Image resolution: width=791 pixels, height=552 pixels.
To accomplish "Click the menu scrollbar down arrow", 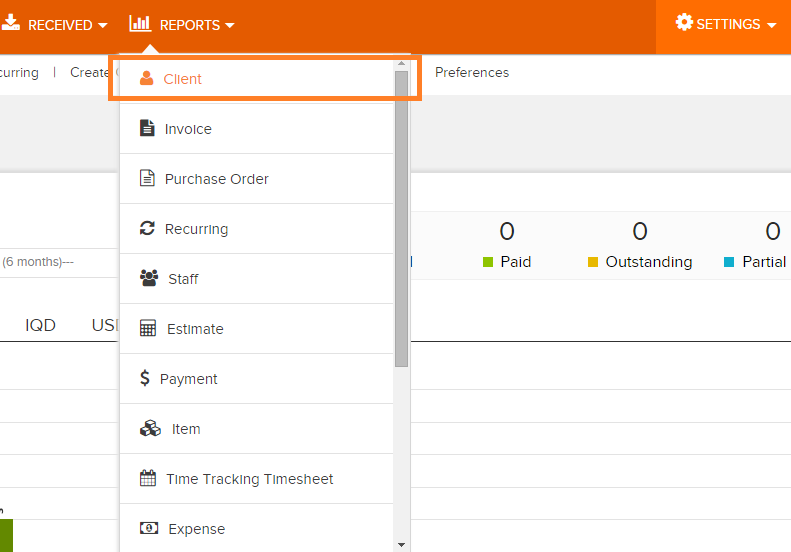I will [x=402, y=544].
